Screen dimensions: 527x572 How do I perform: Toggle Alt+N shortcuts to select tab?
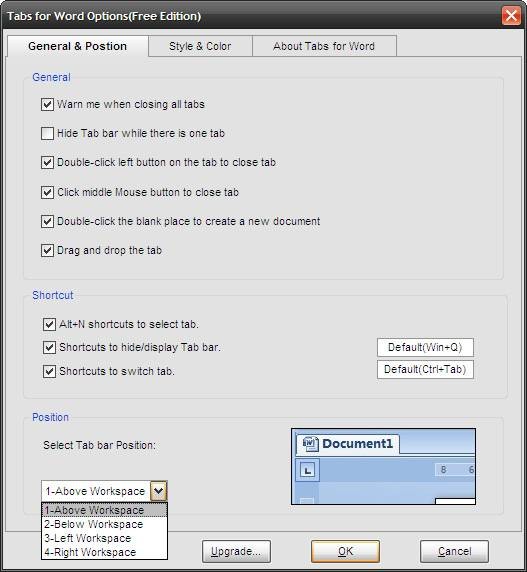coord(49,324)
